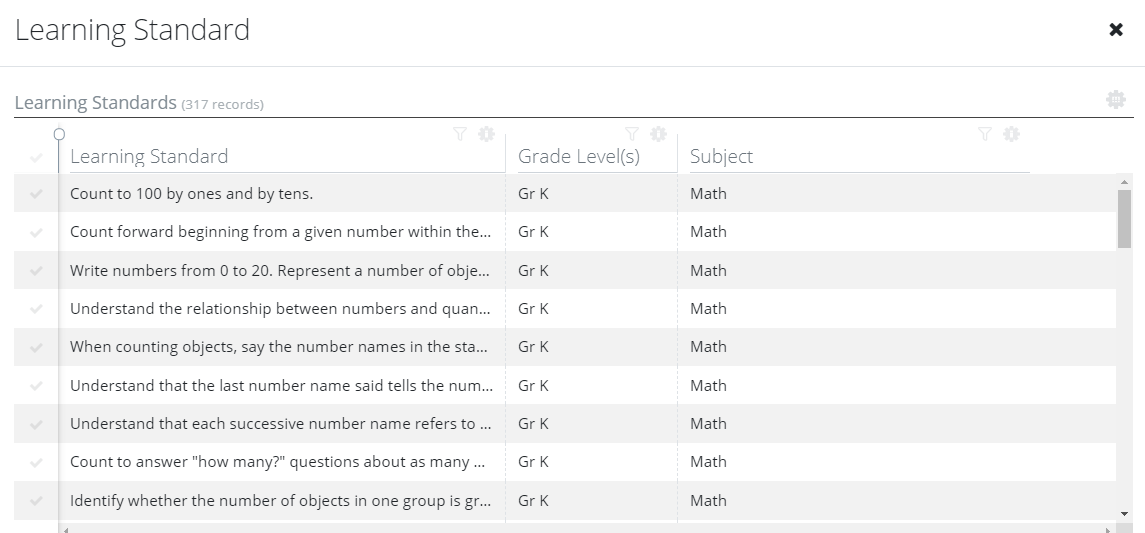Open Learning Standard column settings gear

(486, 134)
